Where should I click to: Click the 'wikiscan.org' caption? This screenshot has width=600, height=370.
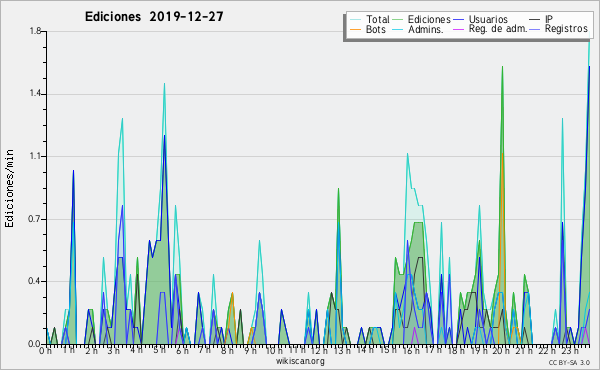tap(300, 361)
